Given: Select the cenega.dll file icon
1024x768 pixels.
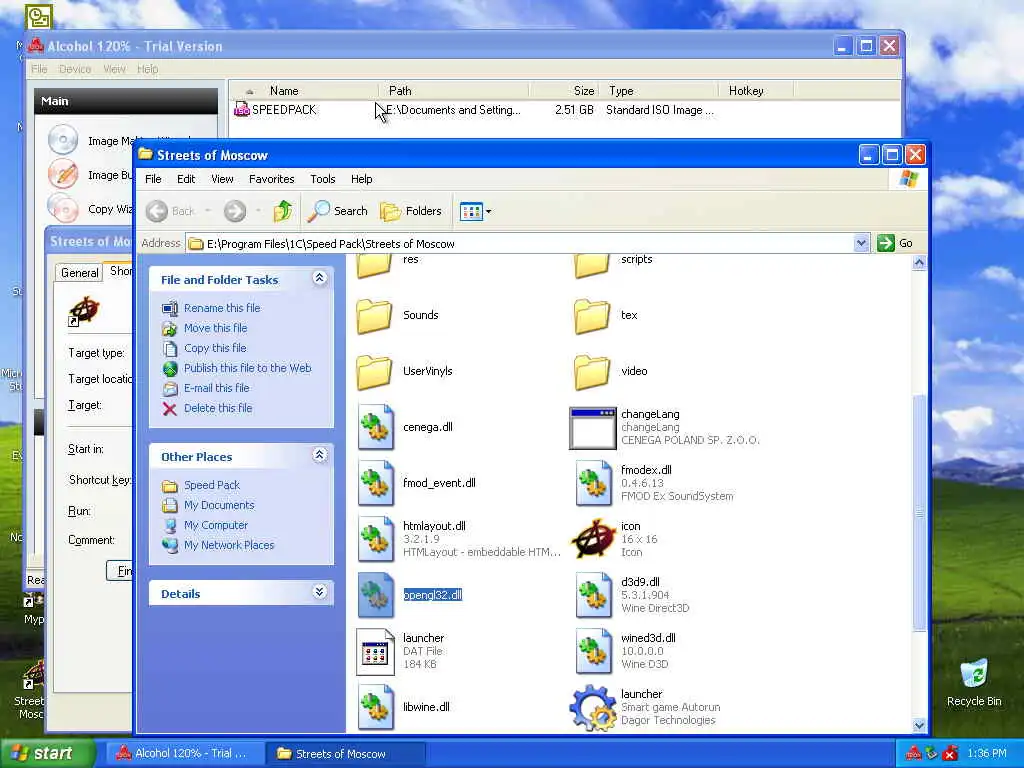Looking at the screenshot, I should click(376, 427).
